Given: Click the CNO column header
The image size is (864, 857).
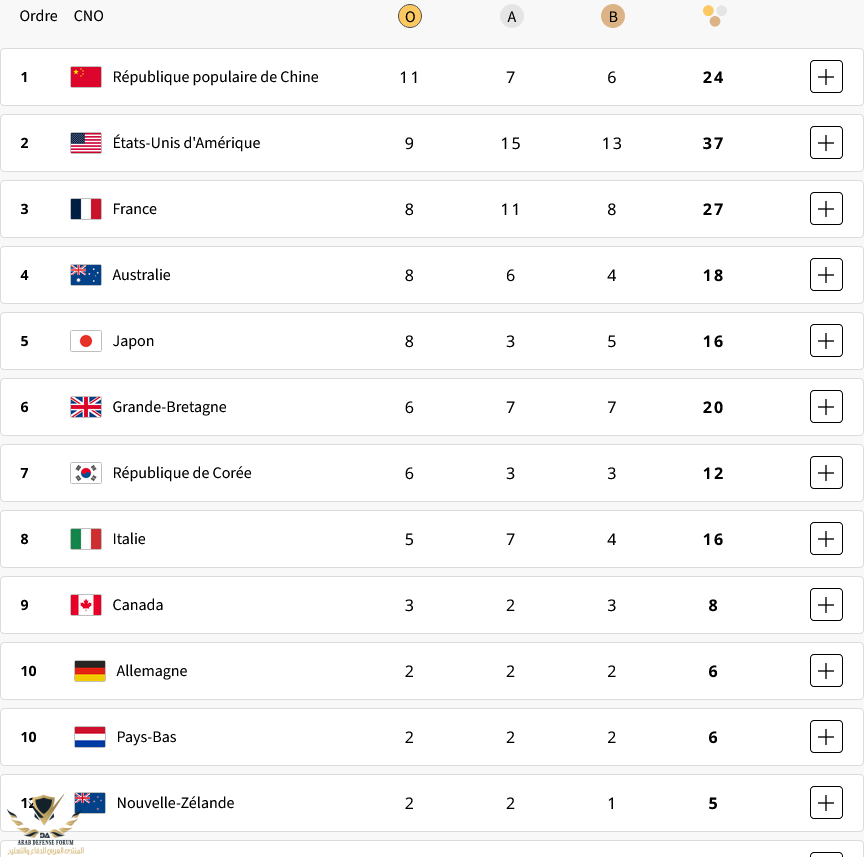Looking at the screenshot, I should click(88, 16).
